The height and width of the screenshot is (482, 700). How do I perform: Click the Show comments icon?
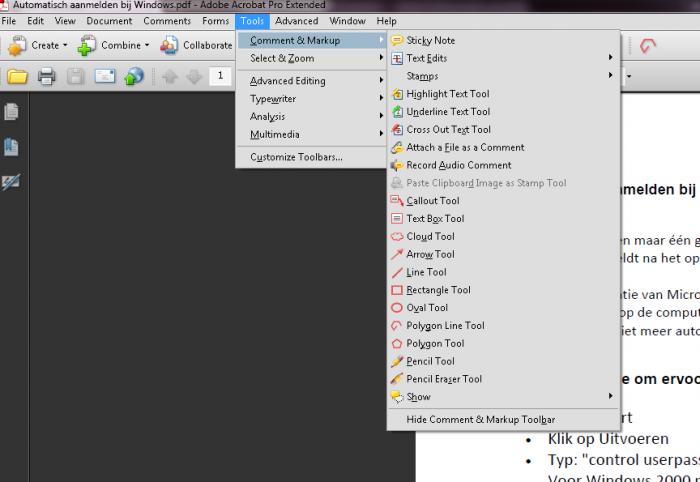click(397, 397)
